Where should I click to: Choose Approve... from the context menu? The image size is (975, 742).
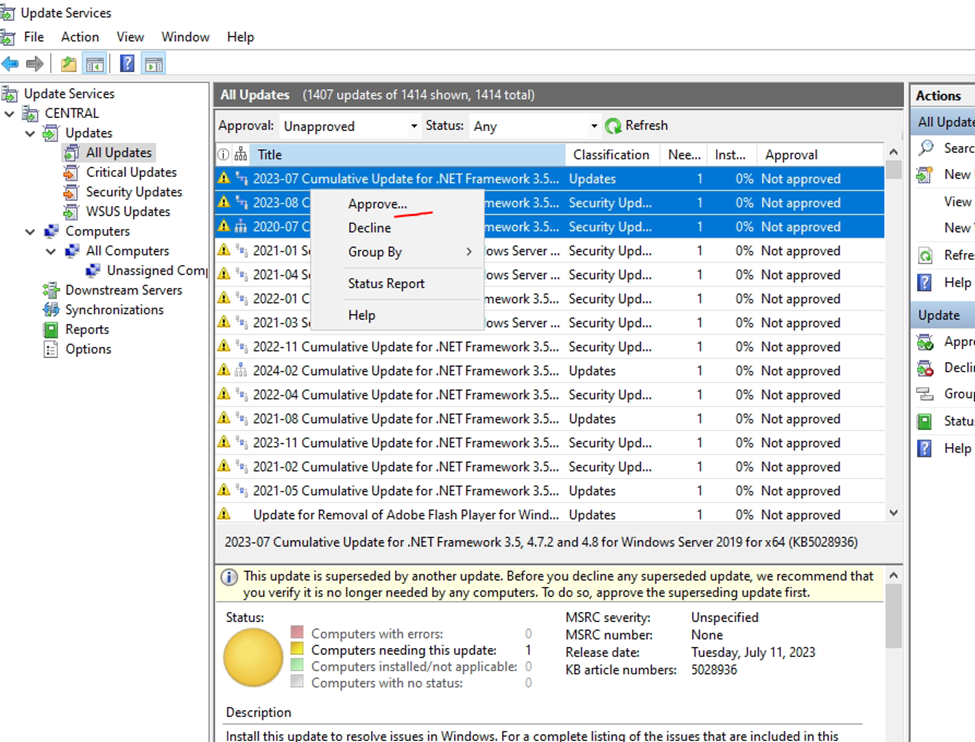(377, 203)
